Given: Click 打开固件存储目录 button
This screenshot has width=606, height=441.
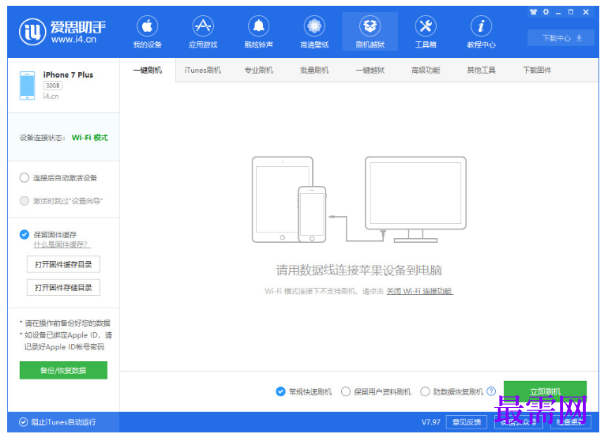Looking at the screenshot, I should point(63,288).
